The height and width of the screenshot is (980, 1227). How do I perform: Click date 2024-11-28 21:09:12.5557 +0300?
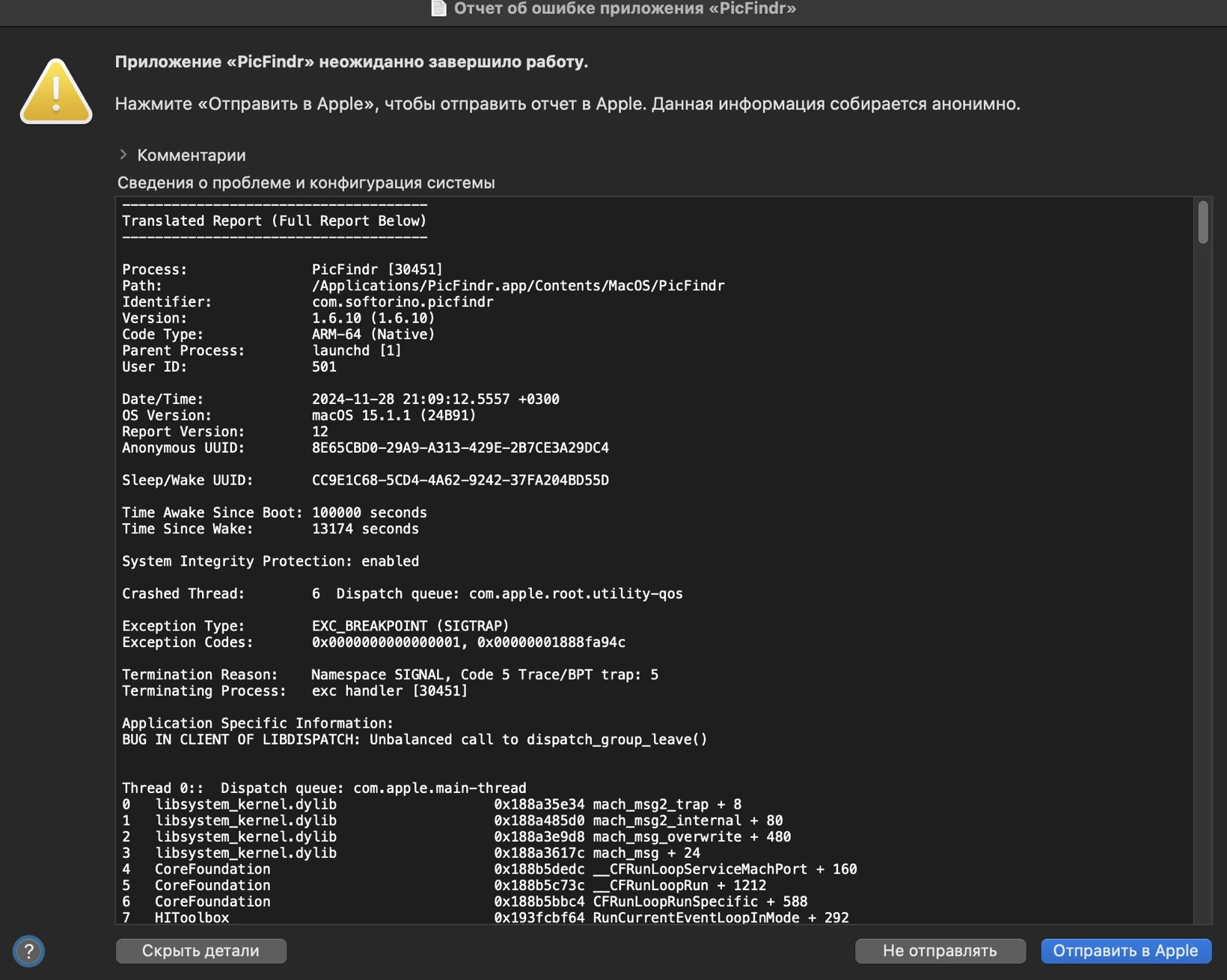tap(435, 399)
